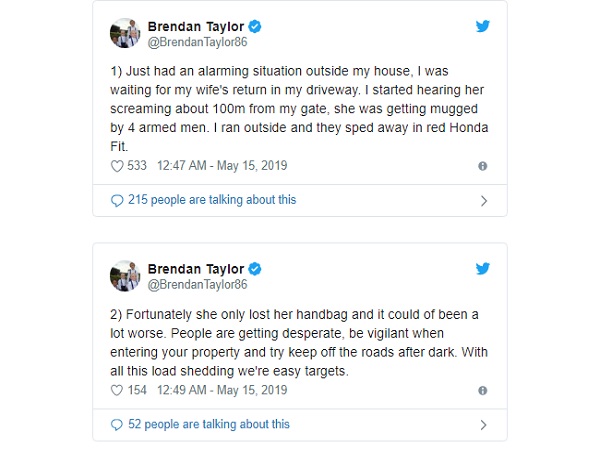
Task: Click the profile avatar in first tweet
Action: tap(123, 34)
